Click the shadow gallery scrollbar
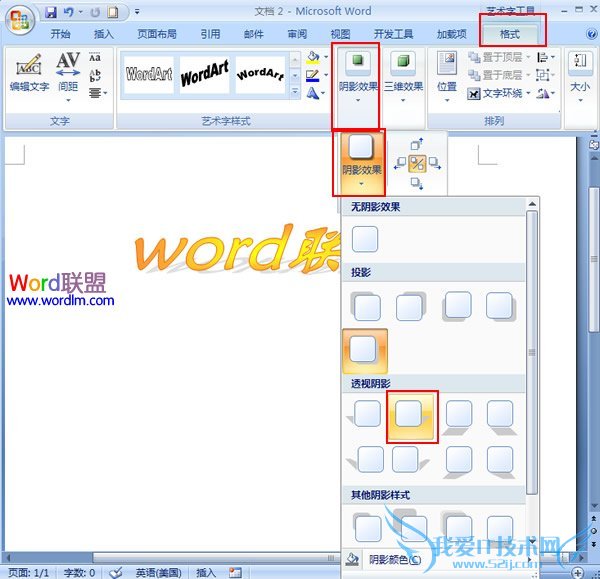Screen dimensions: 600x579 (532, 352)
